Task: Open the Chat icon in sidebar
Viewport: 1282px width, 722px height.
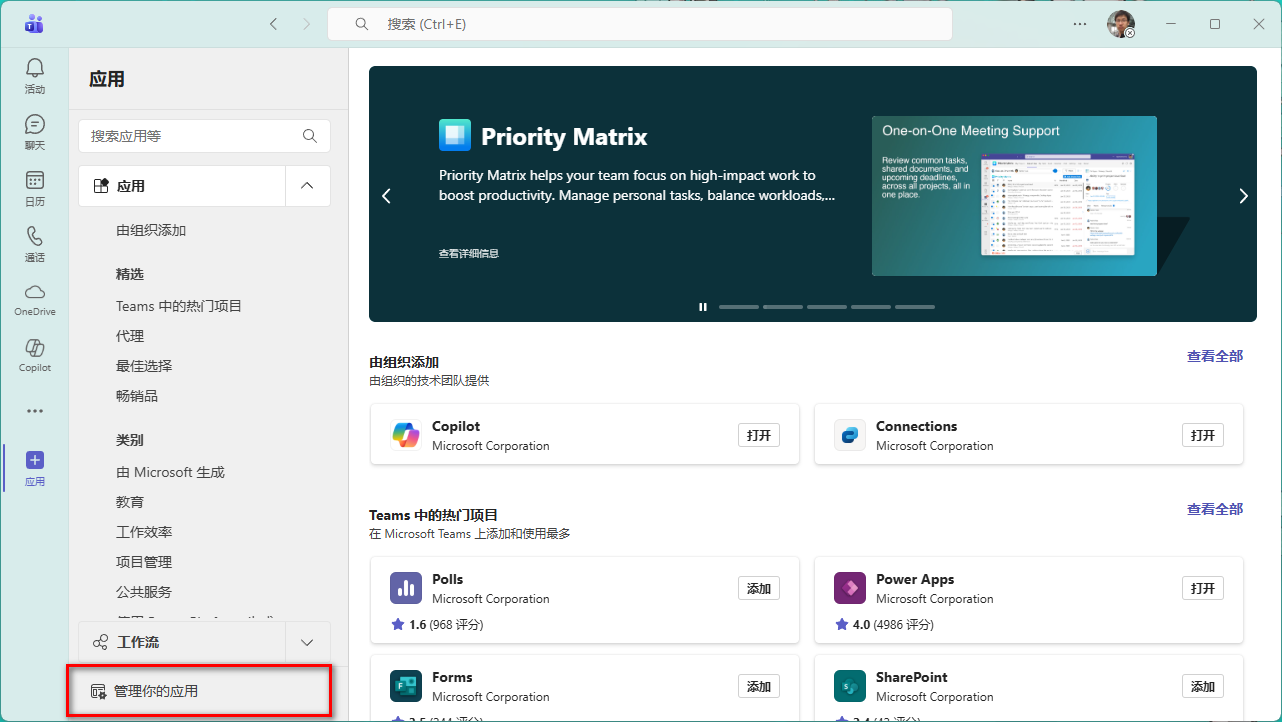Action: 35,124
